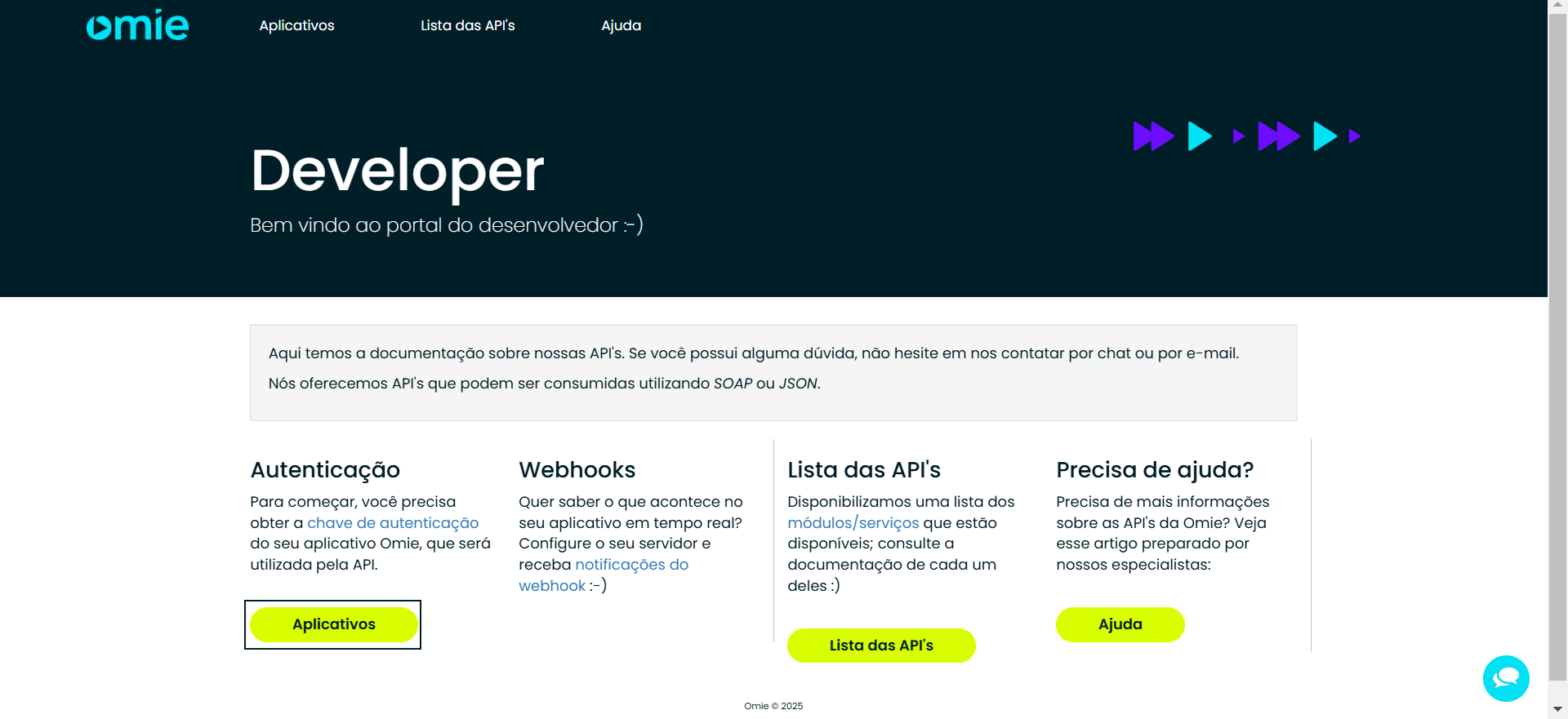Click the scrollbar up arrow

(1558, 7)
